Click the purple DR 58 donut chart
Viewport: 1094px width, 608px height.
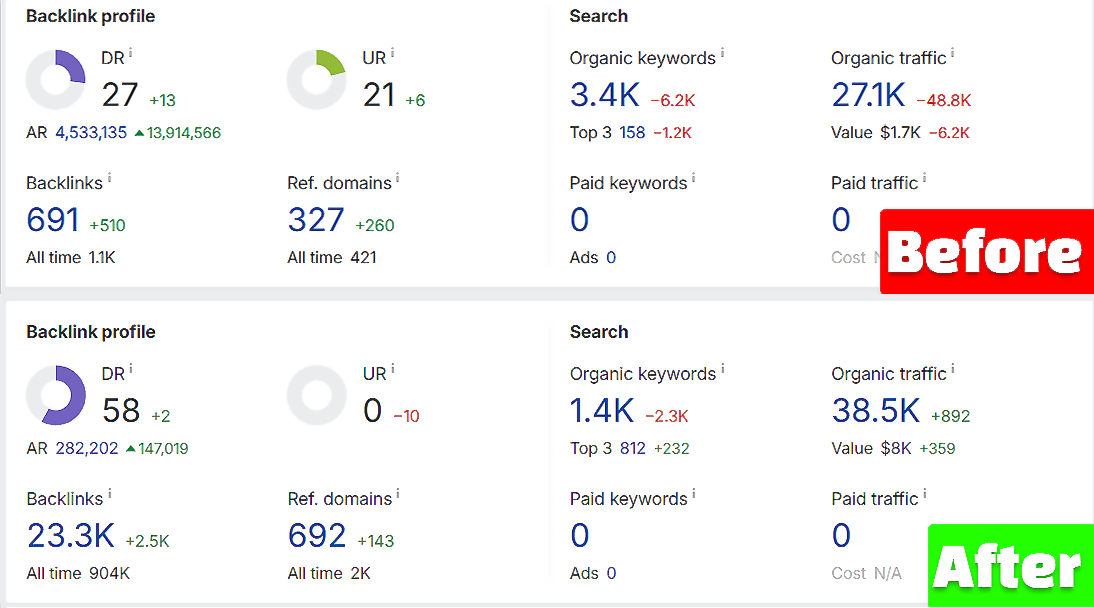[x=56, y=395]
